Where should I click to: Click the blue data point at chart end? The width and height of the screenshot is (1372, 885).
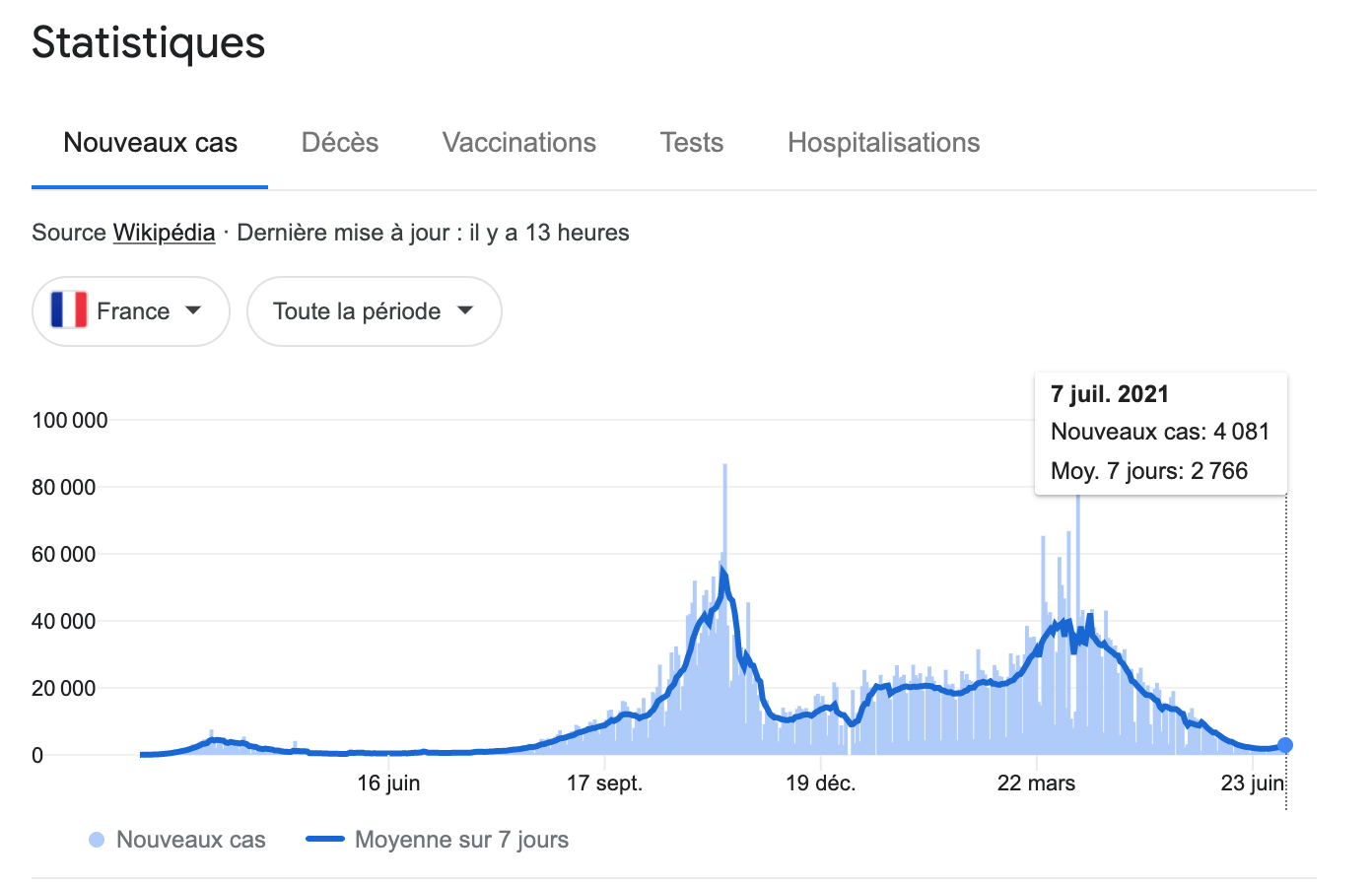pos(1285,745)
